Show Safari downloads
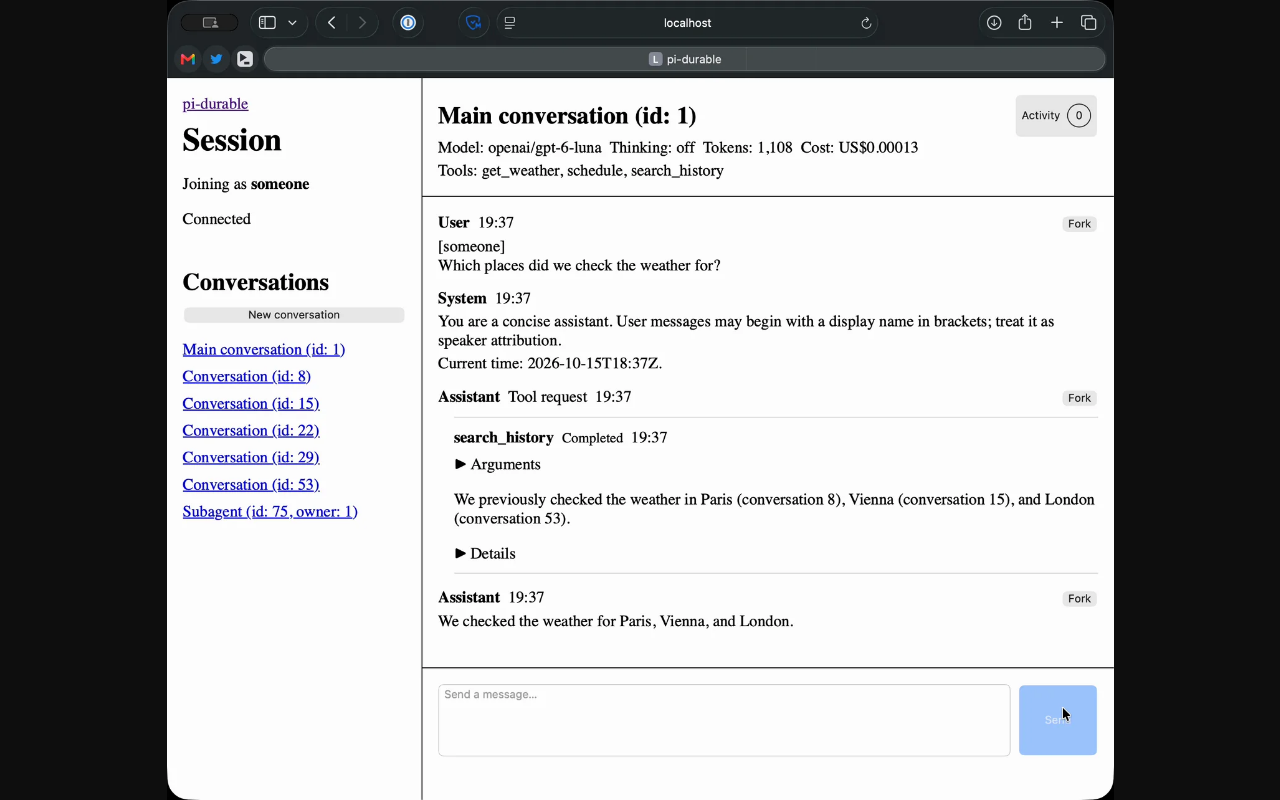The width and height of the screenshot is (1280, 800). [x=994, y=23]
